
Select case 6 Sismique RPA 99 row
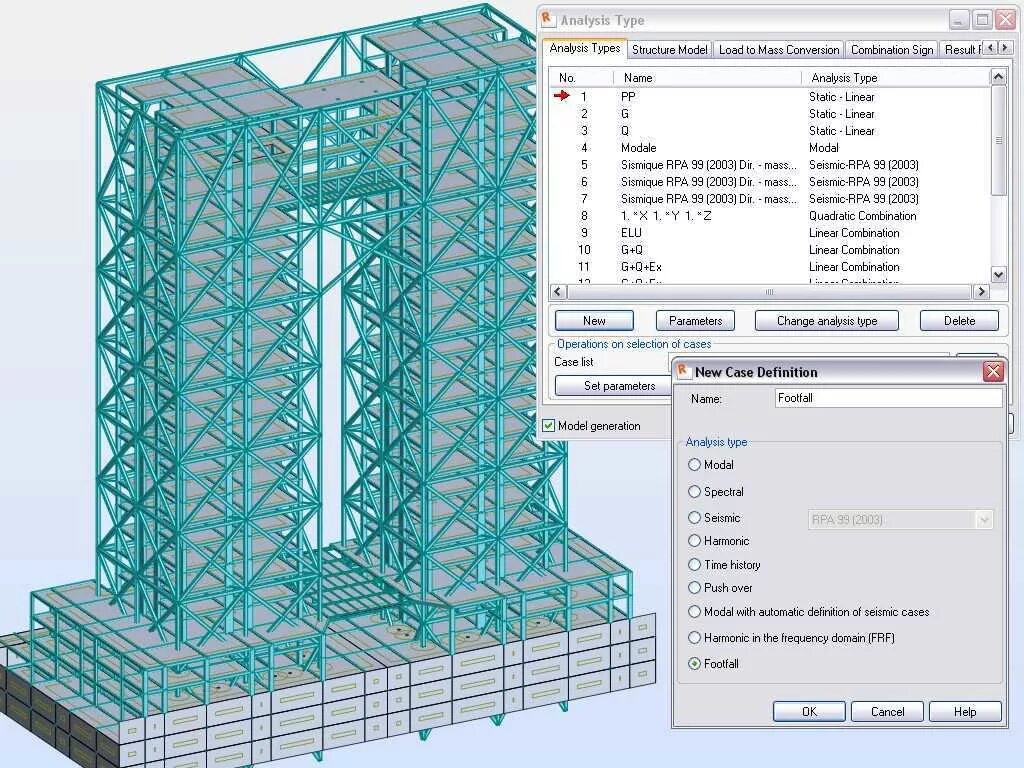(769, 182)
